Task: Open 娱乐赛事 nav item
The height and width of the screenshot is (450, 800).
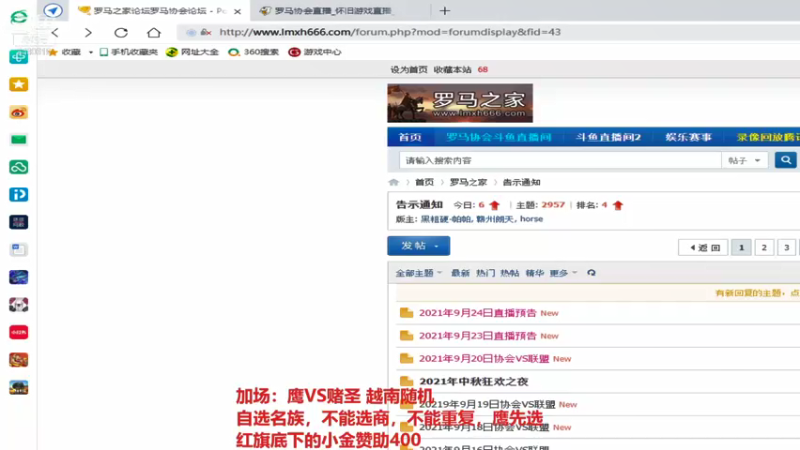Action: point(688,137)
